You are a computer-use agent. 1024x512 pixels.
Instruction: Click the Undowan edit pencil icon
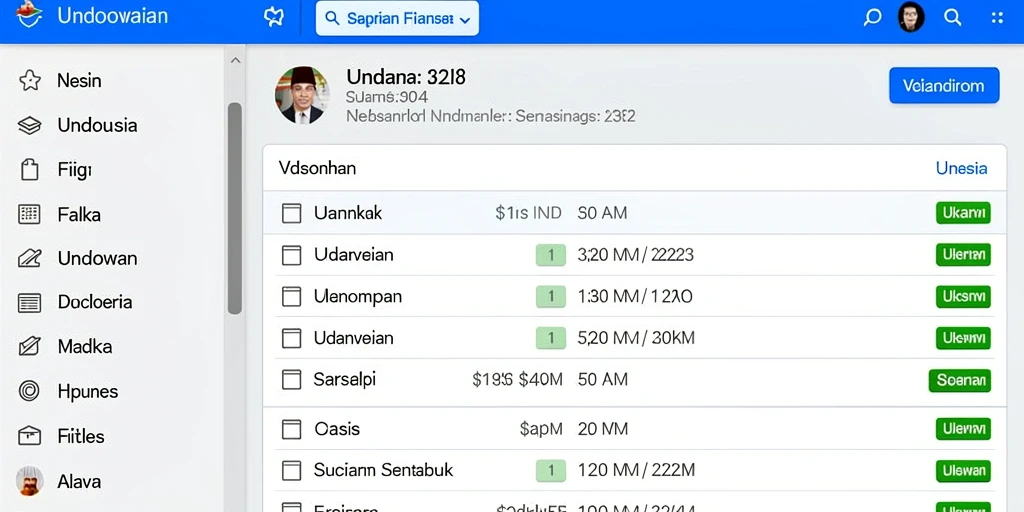pyautogui.click(x=29, y=259)
